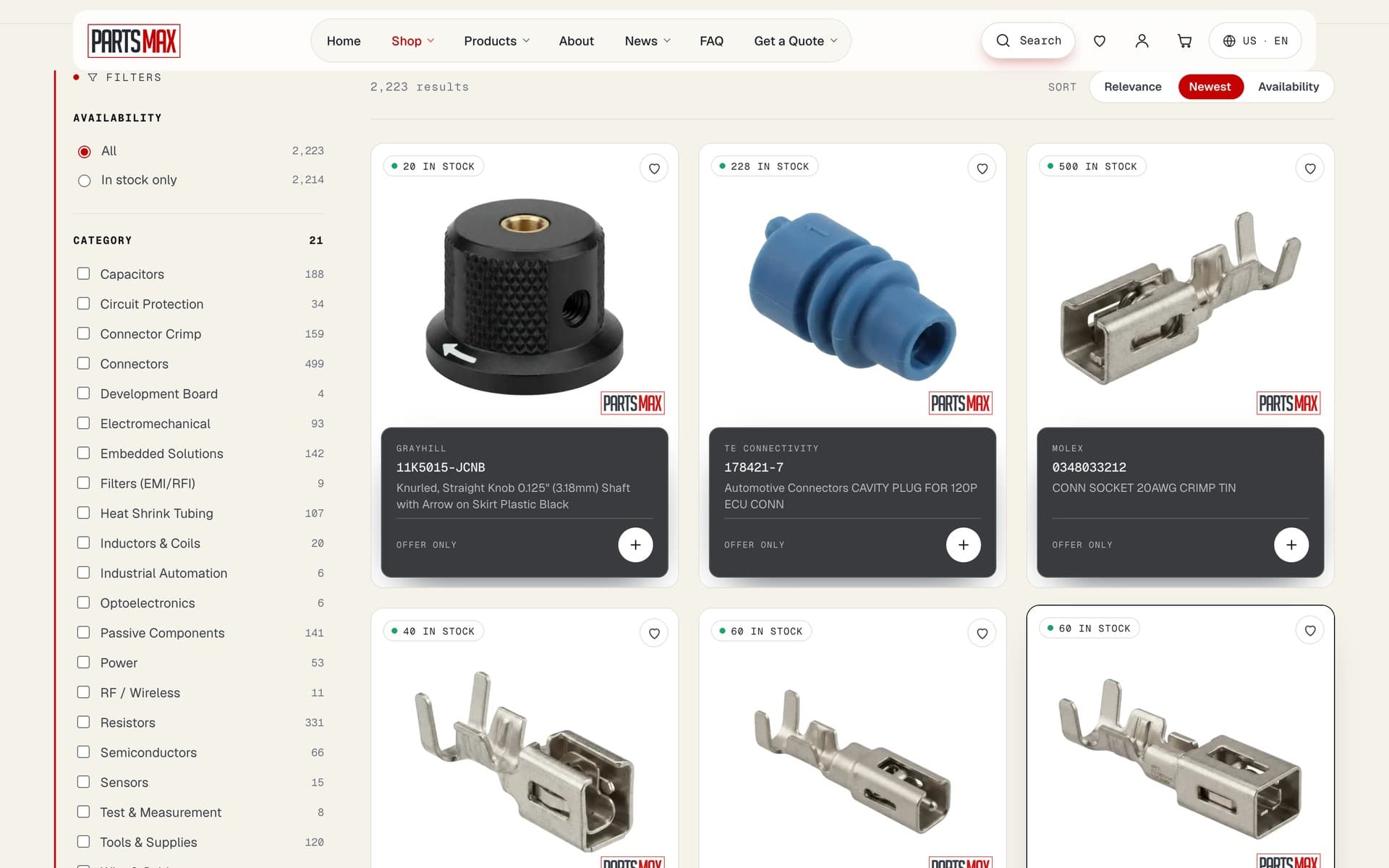
Task: Add Molex 0348033212 with plus button
Action: coord(1291,545)
